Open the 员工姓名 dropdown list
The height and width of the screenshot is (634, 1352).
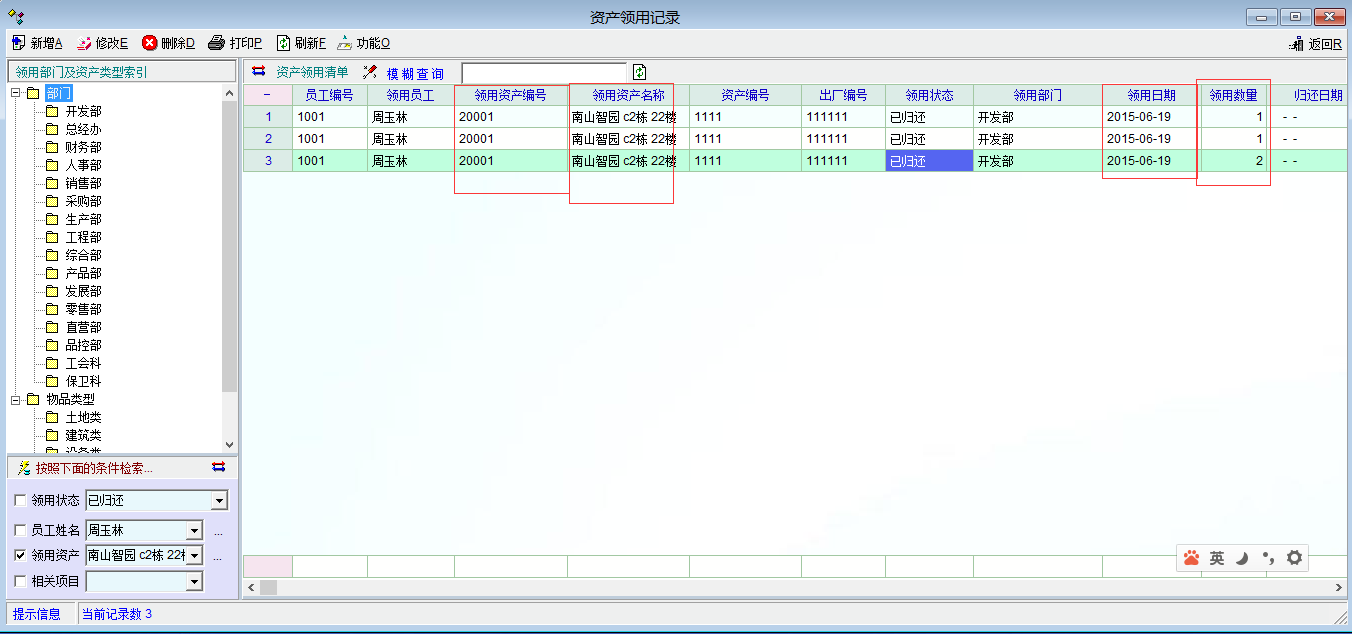[194, 530]
